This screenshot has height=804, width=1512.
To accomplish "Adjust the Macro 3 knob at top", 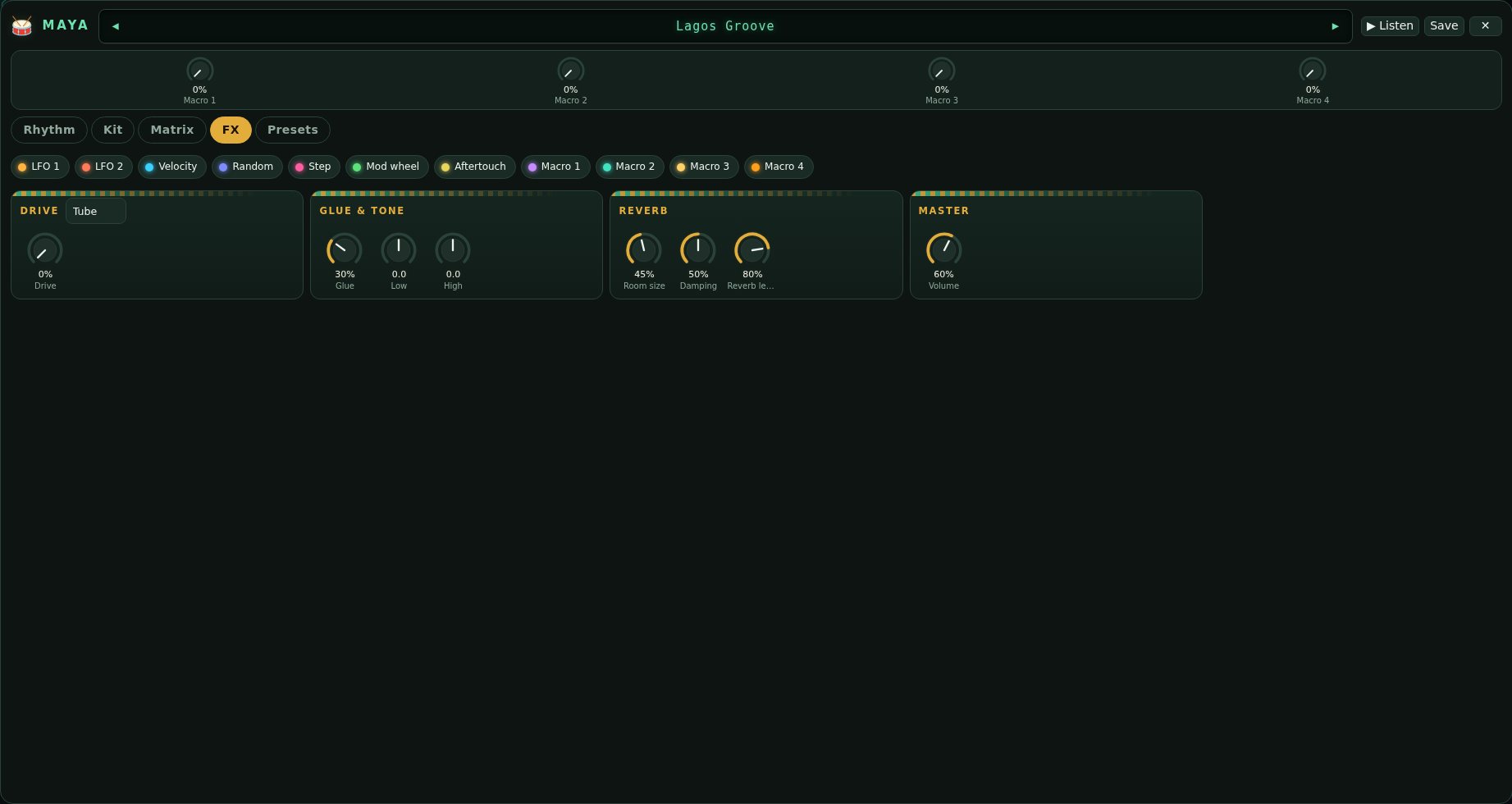I will (941, 71).
